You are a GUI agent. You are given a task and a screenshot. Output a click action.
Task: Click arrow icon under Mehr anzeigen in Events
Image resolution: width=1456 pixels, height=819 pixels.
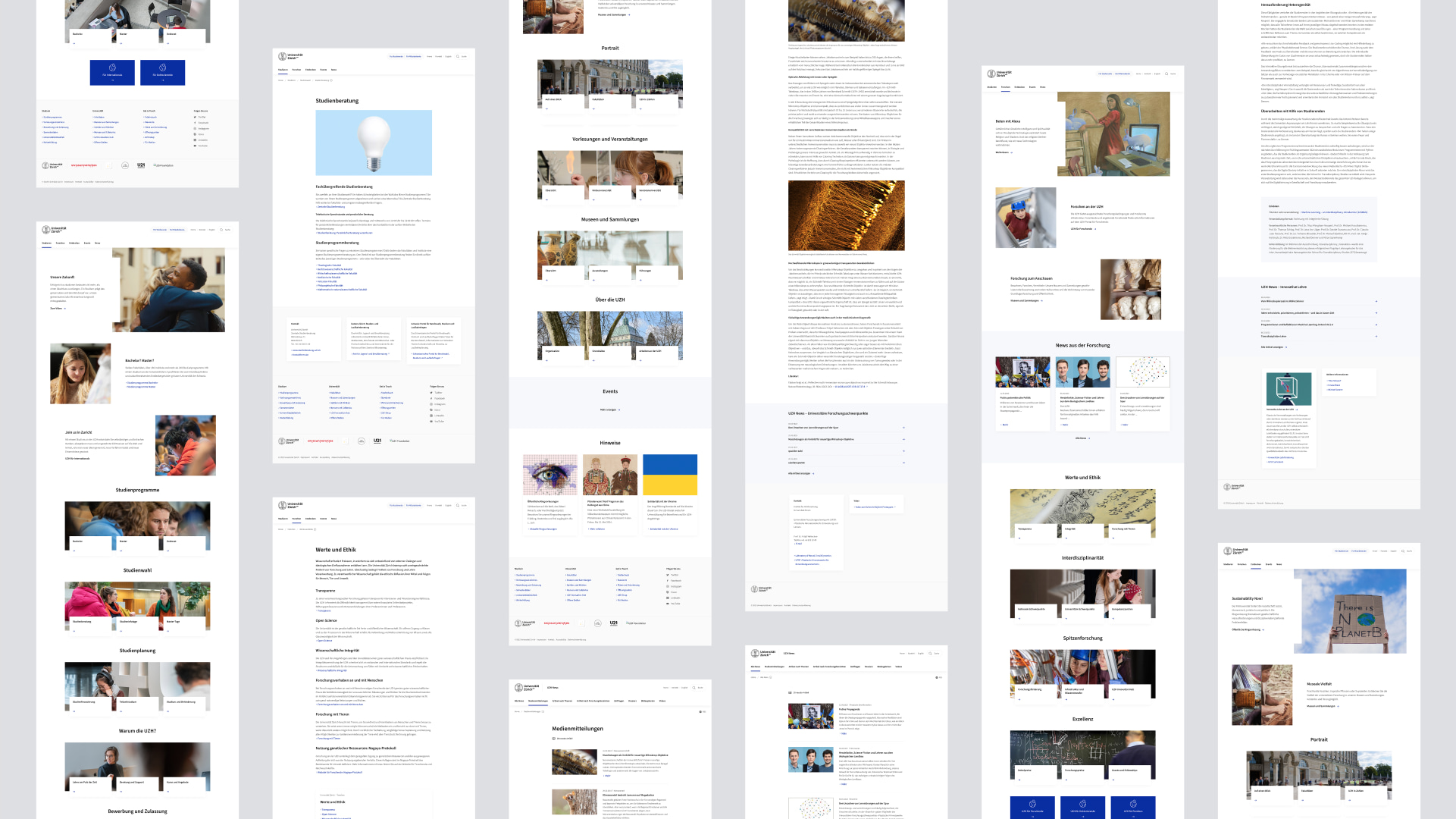[619, 410]
